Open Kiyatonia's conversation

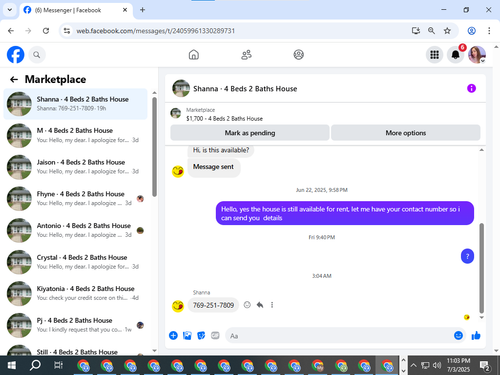(x=75, y=293)
